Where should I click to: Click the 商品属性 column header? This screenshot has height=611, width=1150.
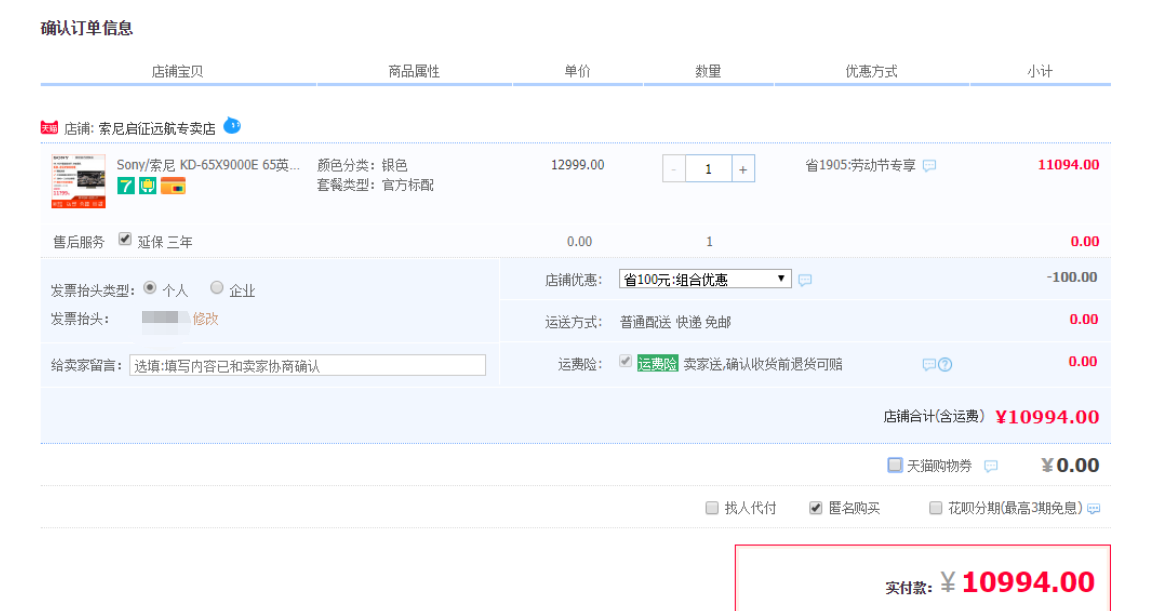tap(414, 72)
